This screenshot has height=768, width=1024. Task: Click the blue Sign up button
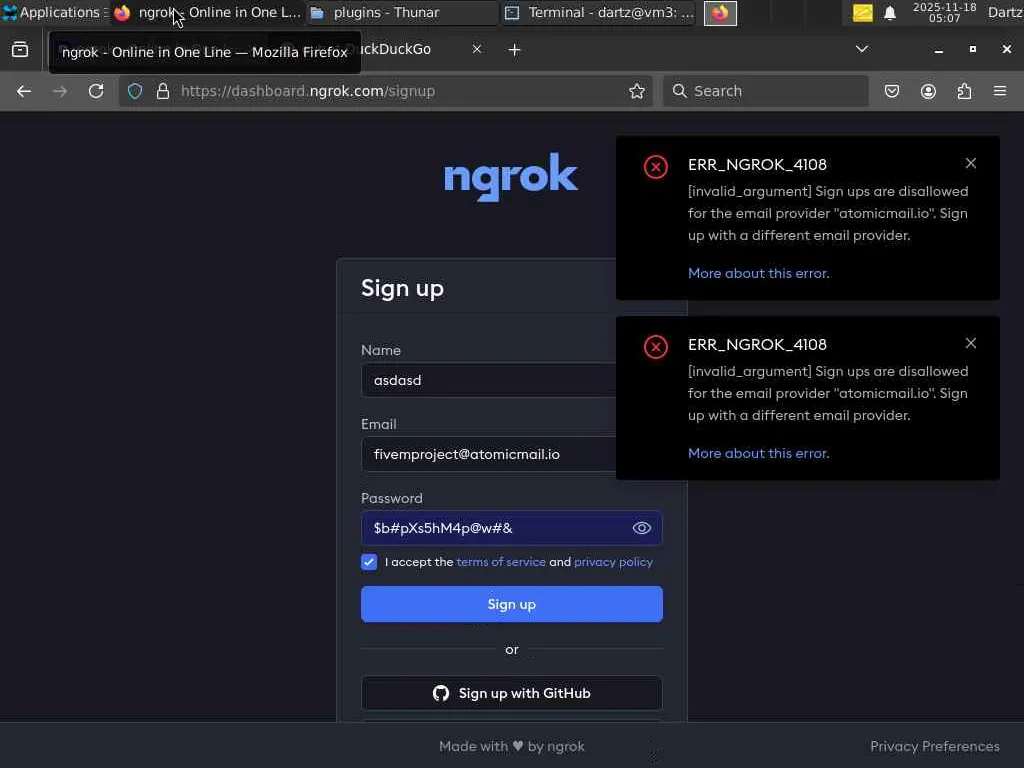(511, 604)
